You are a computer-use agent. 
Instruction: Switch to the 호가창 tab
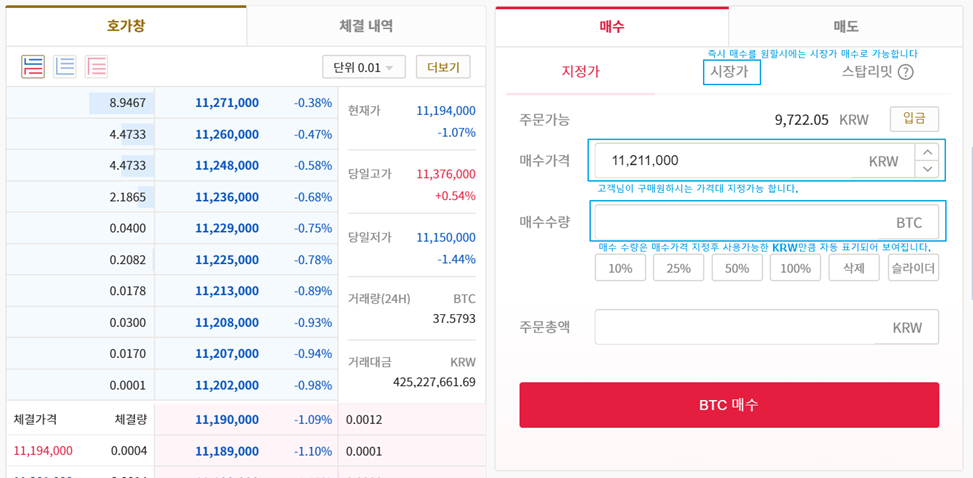click(127, 26)
